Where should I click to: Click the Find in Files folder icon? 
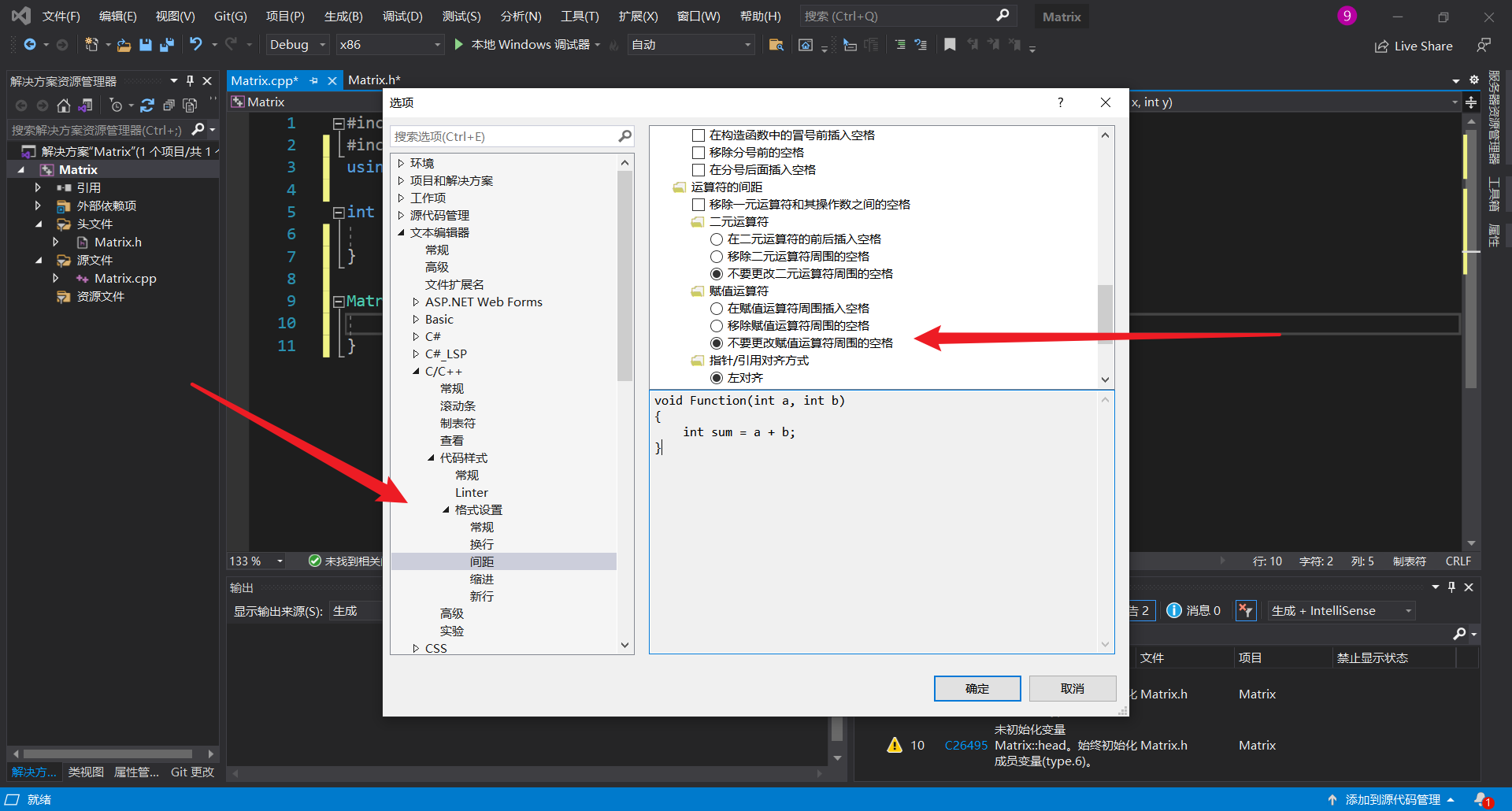[776, 45]
